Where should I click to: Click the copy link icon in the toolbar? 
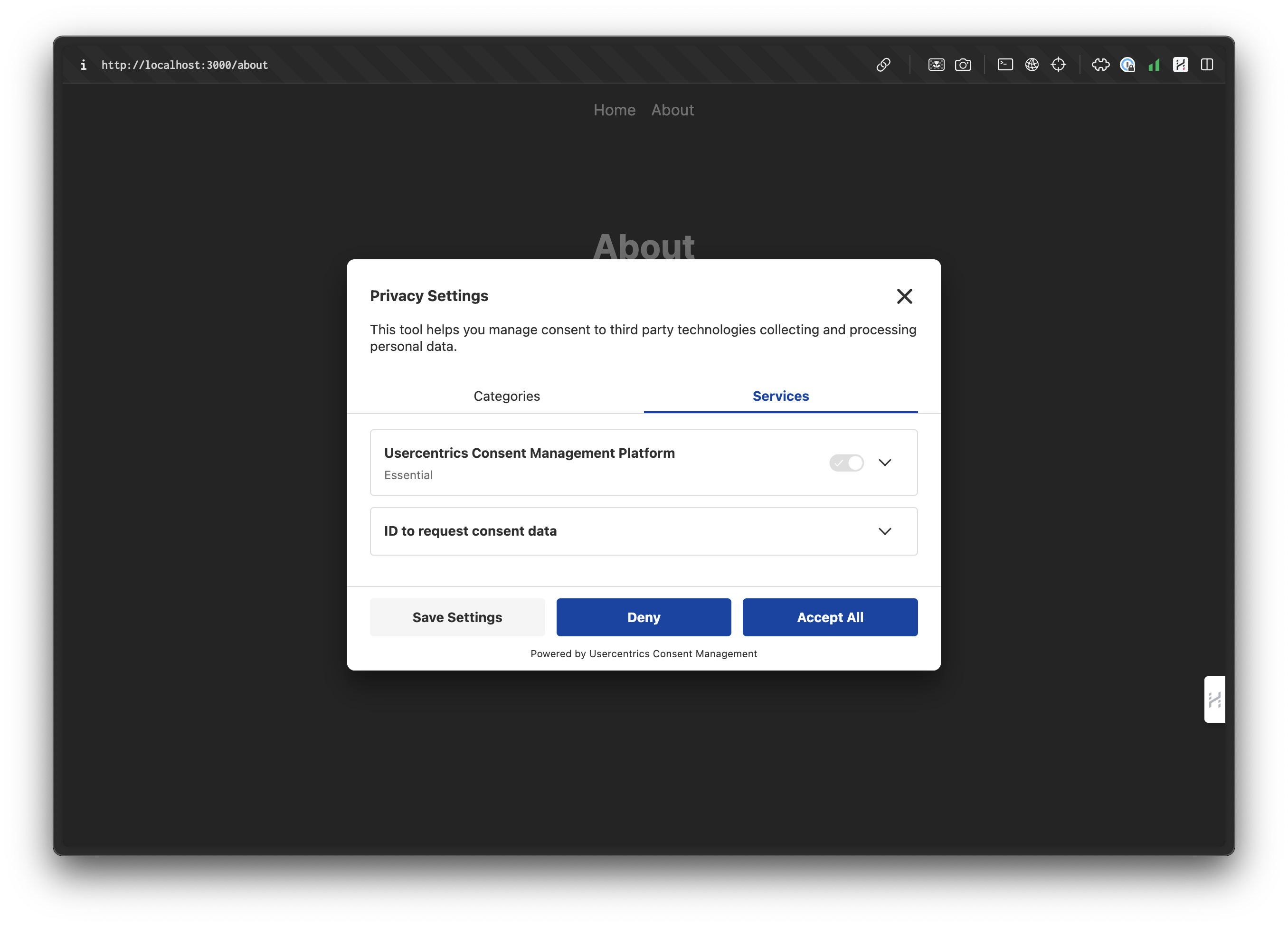[884, 65]
